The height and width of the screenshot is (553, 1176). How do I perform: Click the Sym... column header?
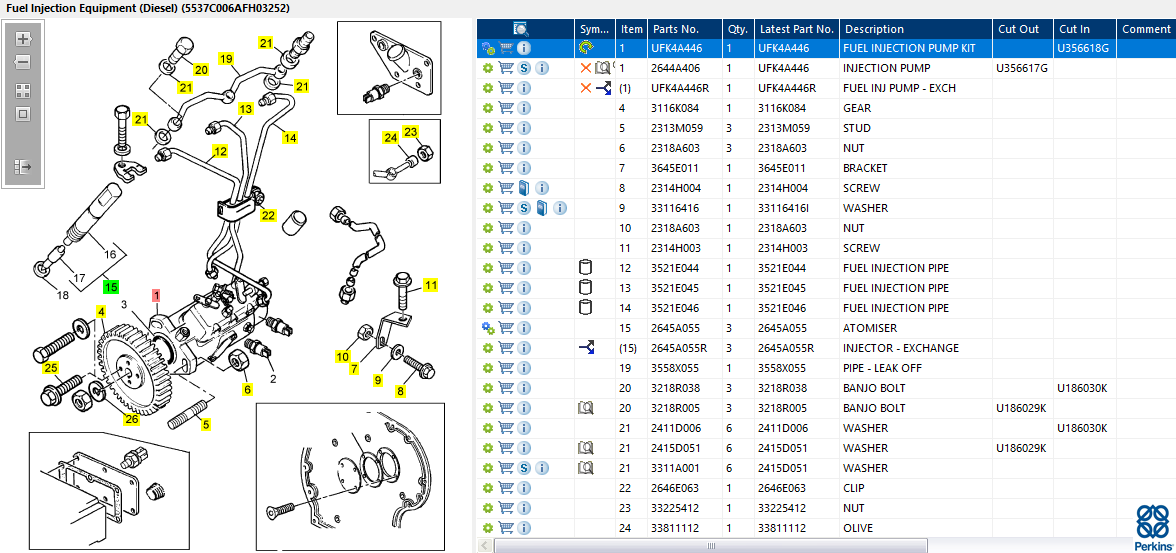click(x=596, y=29)
